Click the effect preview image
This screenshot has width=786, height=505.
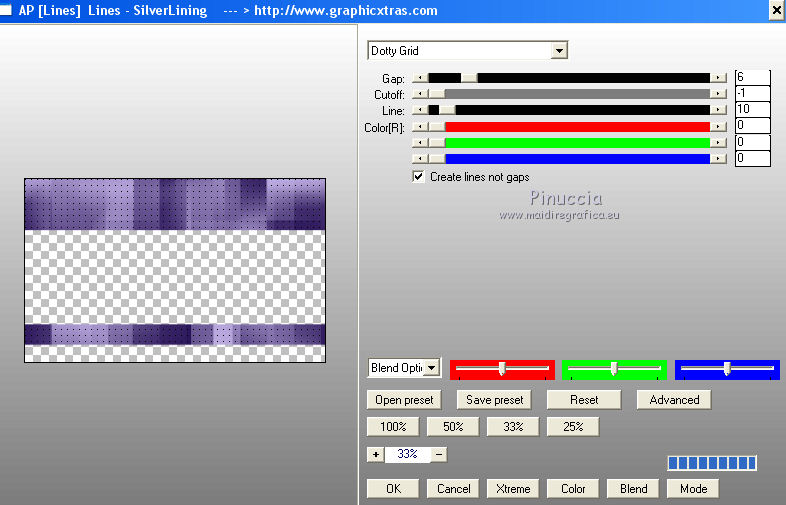(175, 270)
